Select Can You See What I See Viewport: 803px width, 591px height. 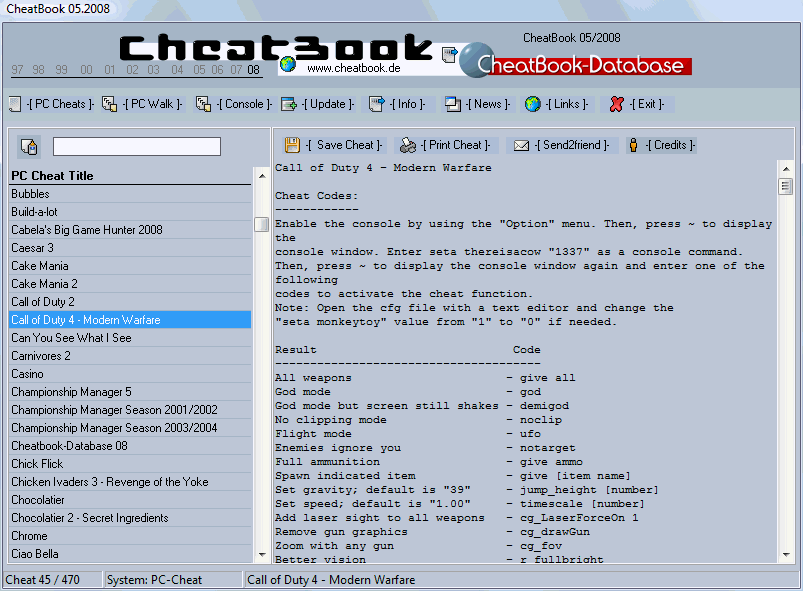[131, 338]
